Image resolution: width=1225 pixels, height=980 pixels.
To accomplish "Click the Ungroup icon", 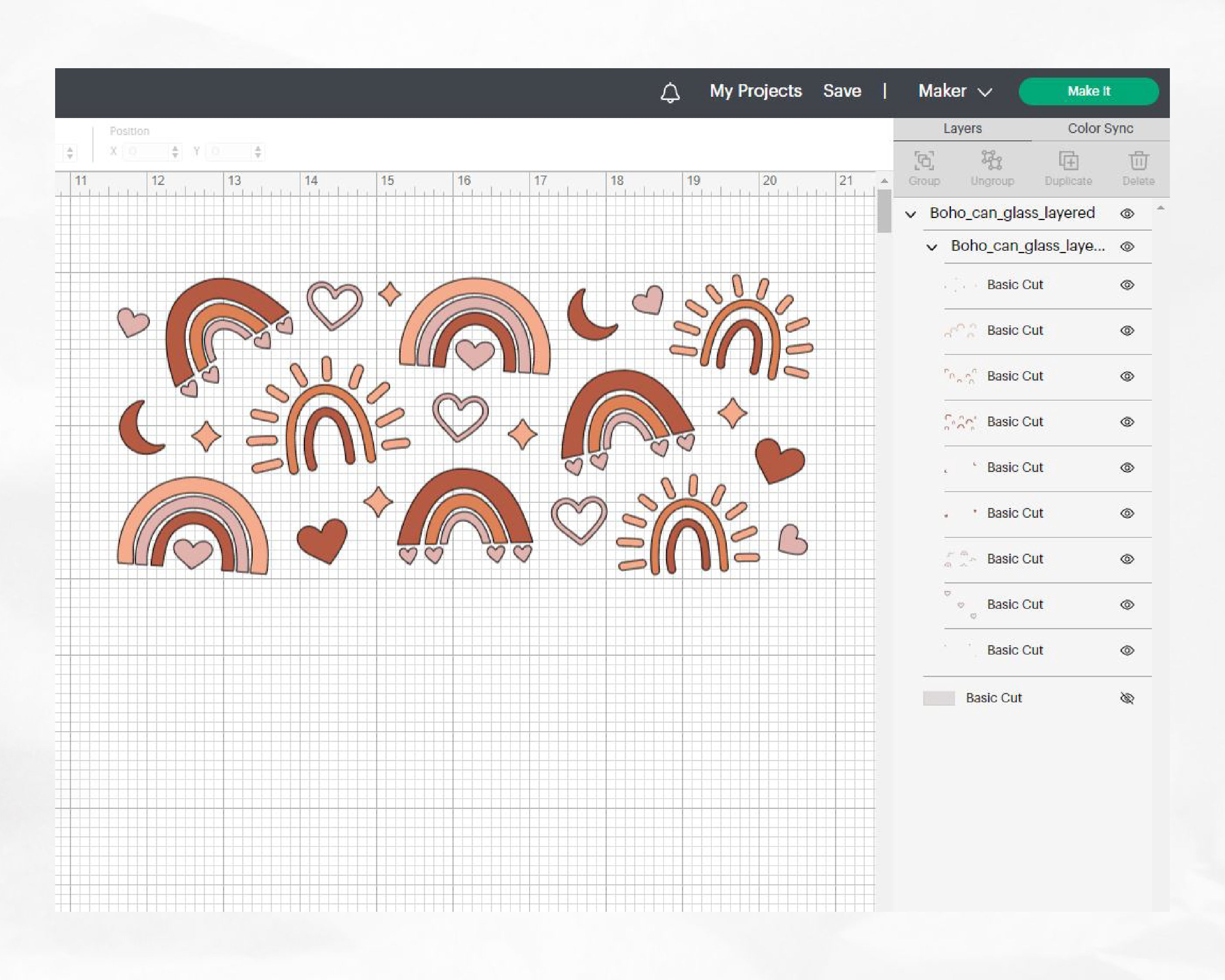I will coord(992,161).
